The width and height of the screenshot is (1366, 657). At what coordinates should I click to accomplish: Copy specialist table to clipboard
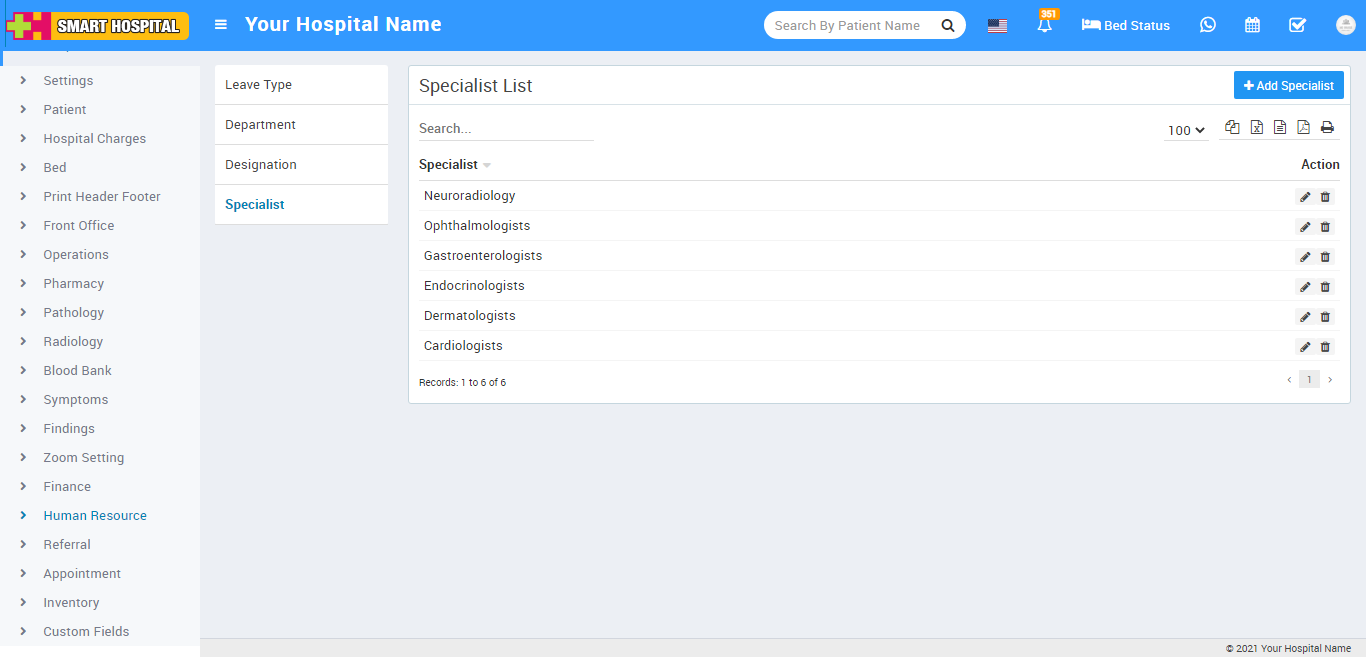1232,127
